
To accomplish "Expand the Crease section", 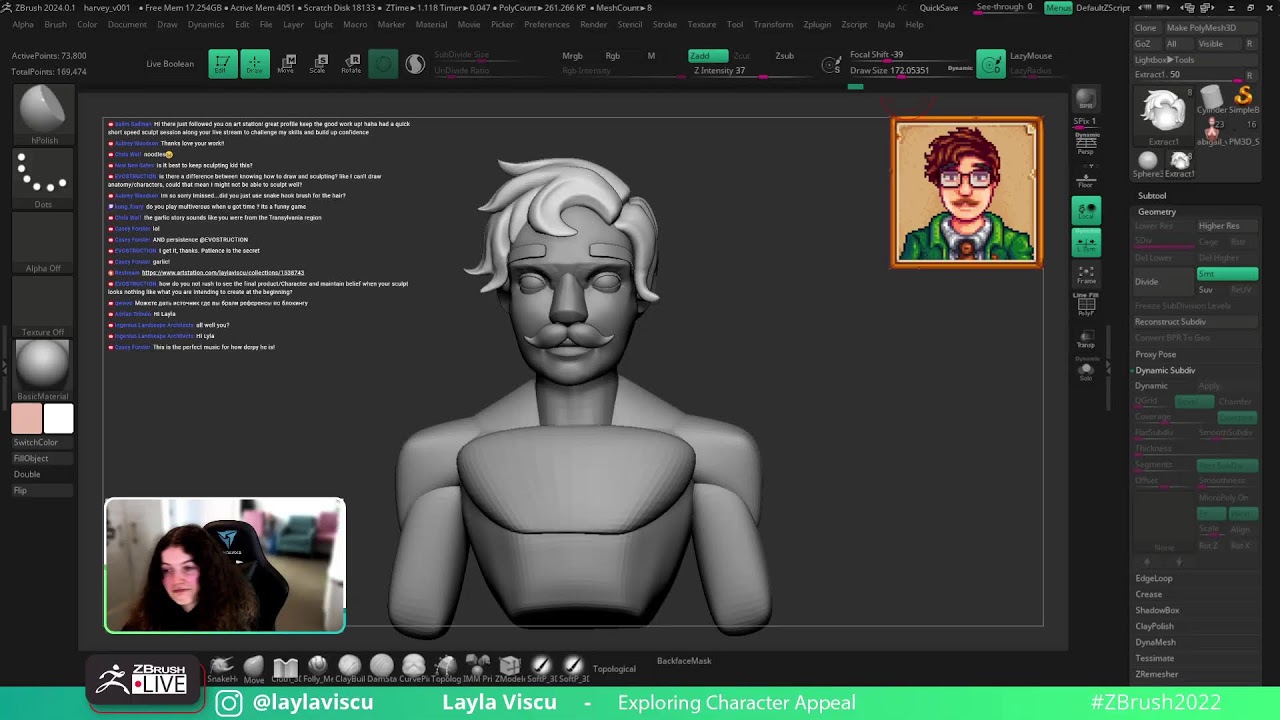I will click(x=1148, y=594).
